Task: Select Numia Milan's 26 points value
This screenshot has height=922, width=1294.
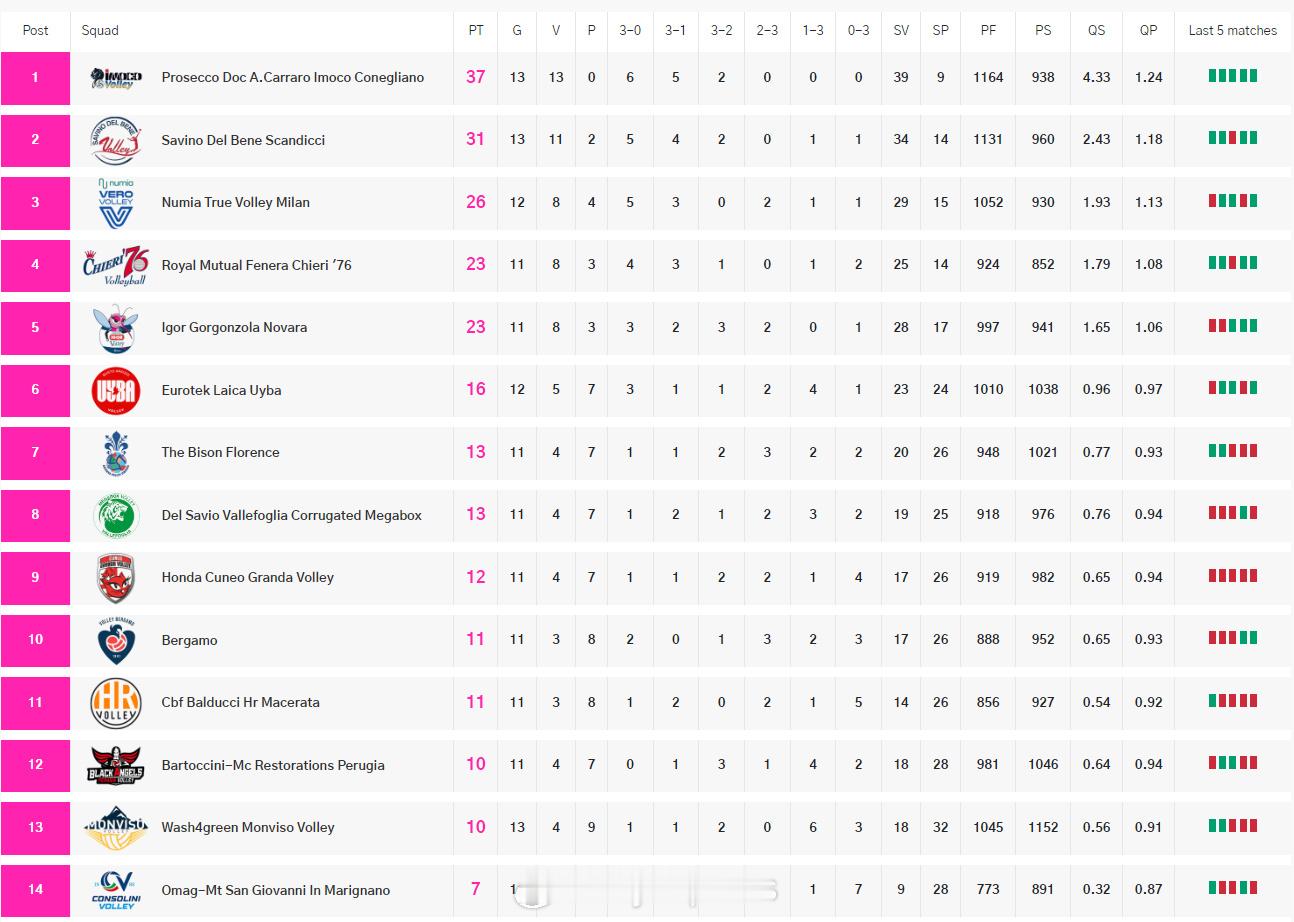Action: tap(476, 202)
